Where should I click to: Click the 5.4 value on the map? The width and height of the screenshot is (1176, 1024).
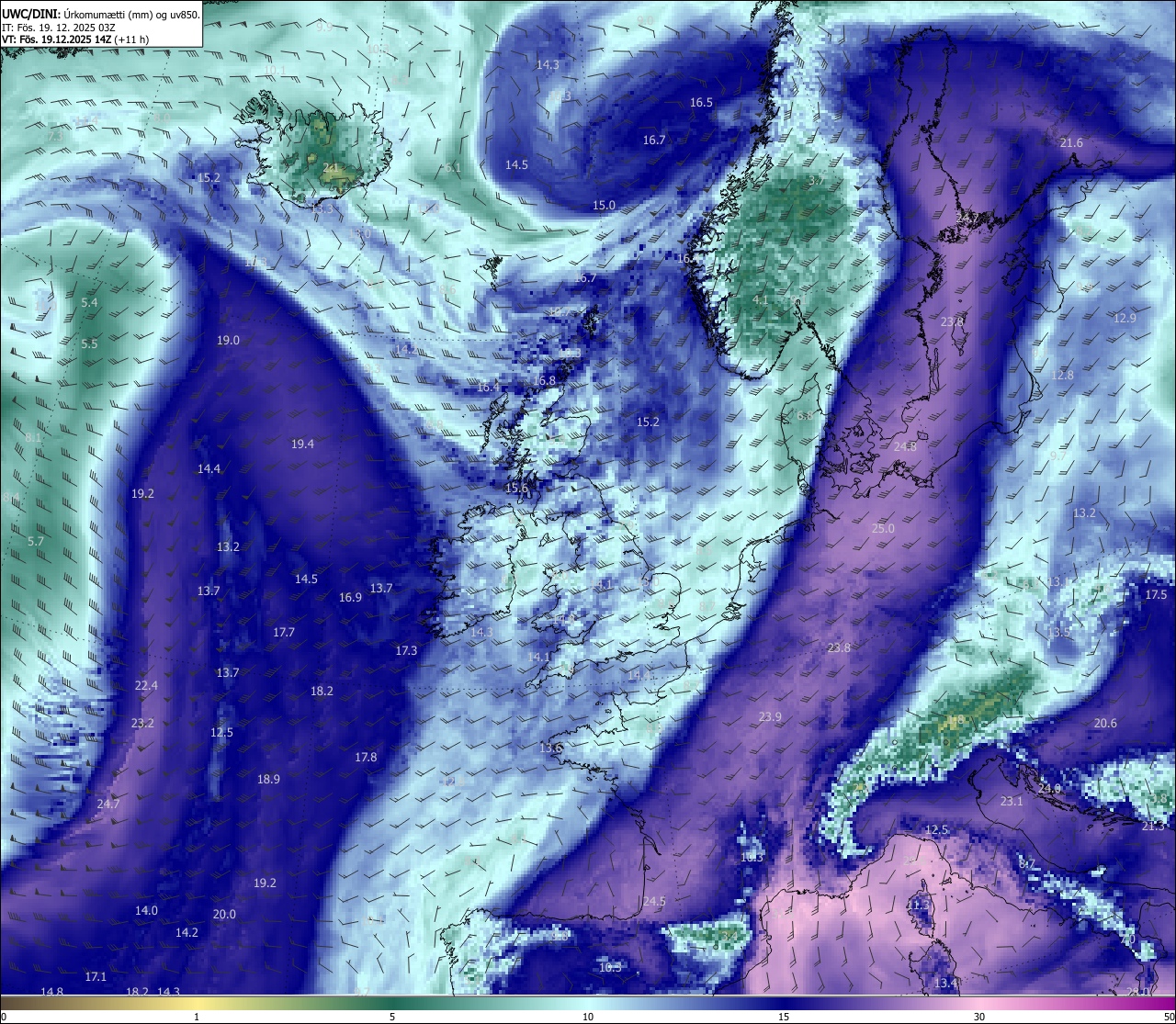(89, 303)
